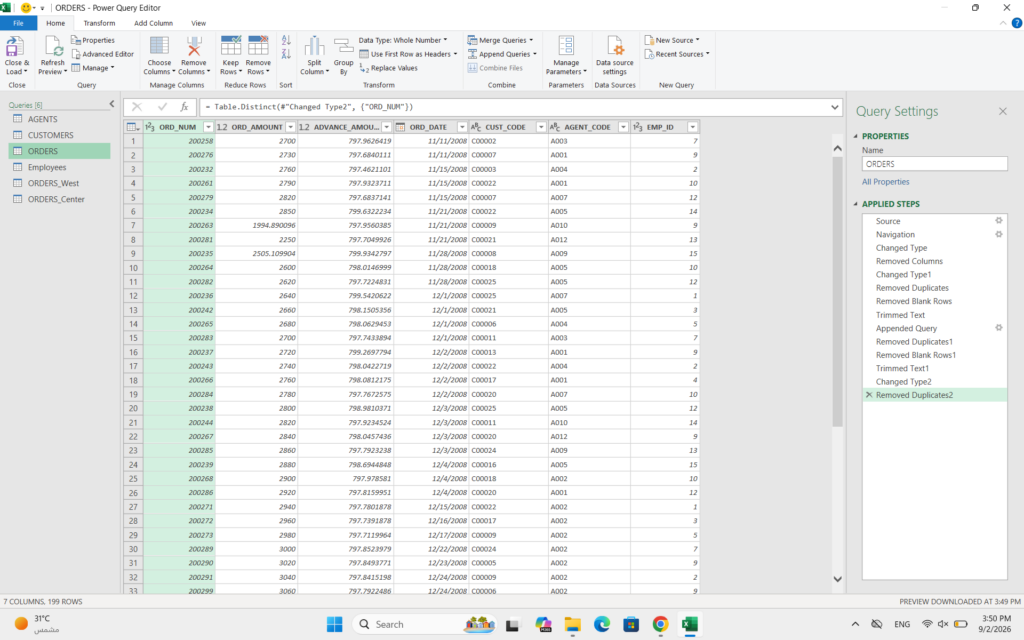Screen dimensions: 1024x640
Task: Open AGENT_CODE column filter dropdown
Action: [x=623, y=127]
